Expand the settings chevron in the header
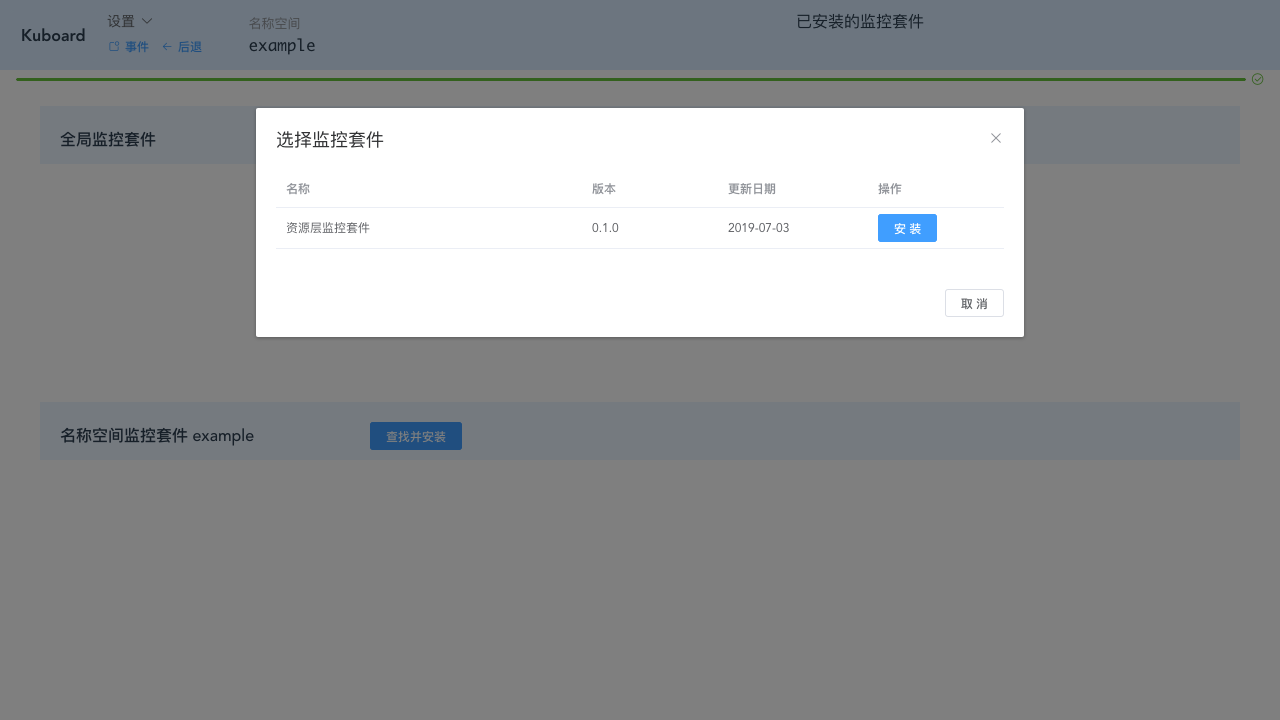Image resolution: width=1280 pixels, height=720 pixels. [146, 20]
